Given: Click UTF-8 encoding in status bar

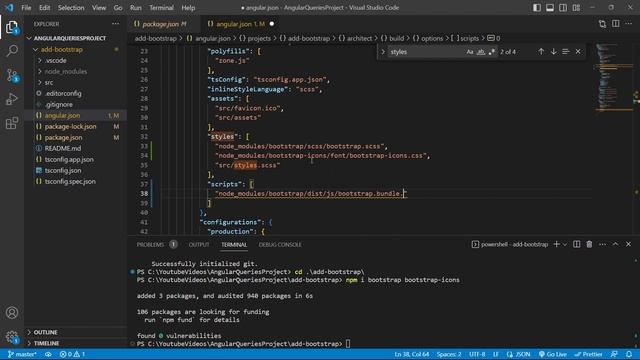Looking at the screenshot, I should point(477,354).
